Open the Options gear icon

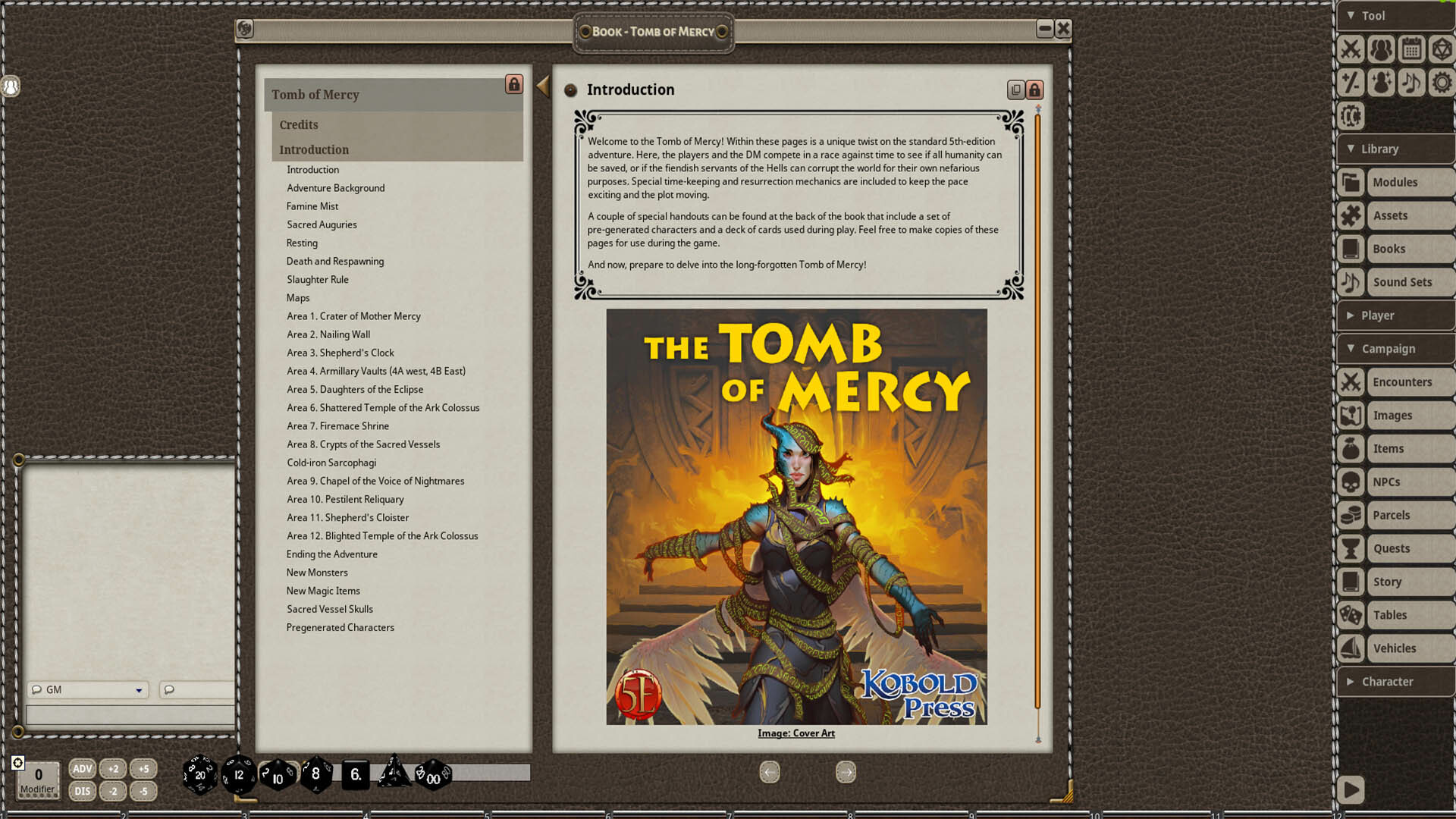point(1441,83)
